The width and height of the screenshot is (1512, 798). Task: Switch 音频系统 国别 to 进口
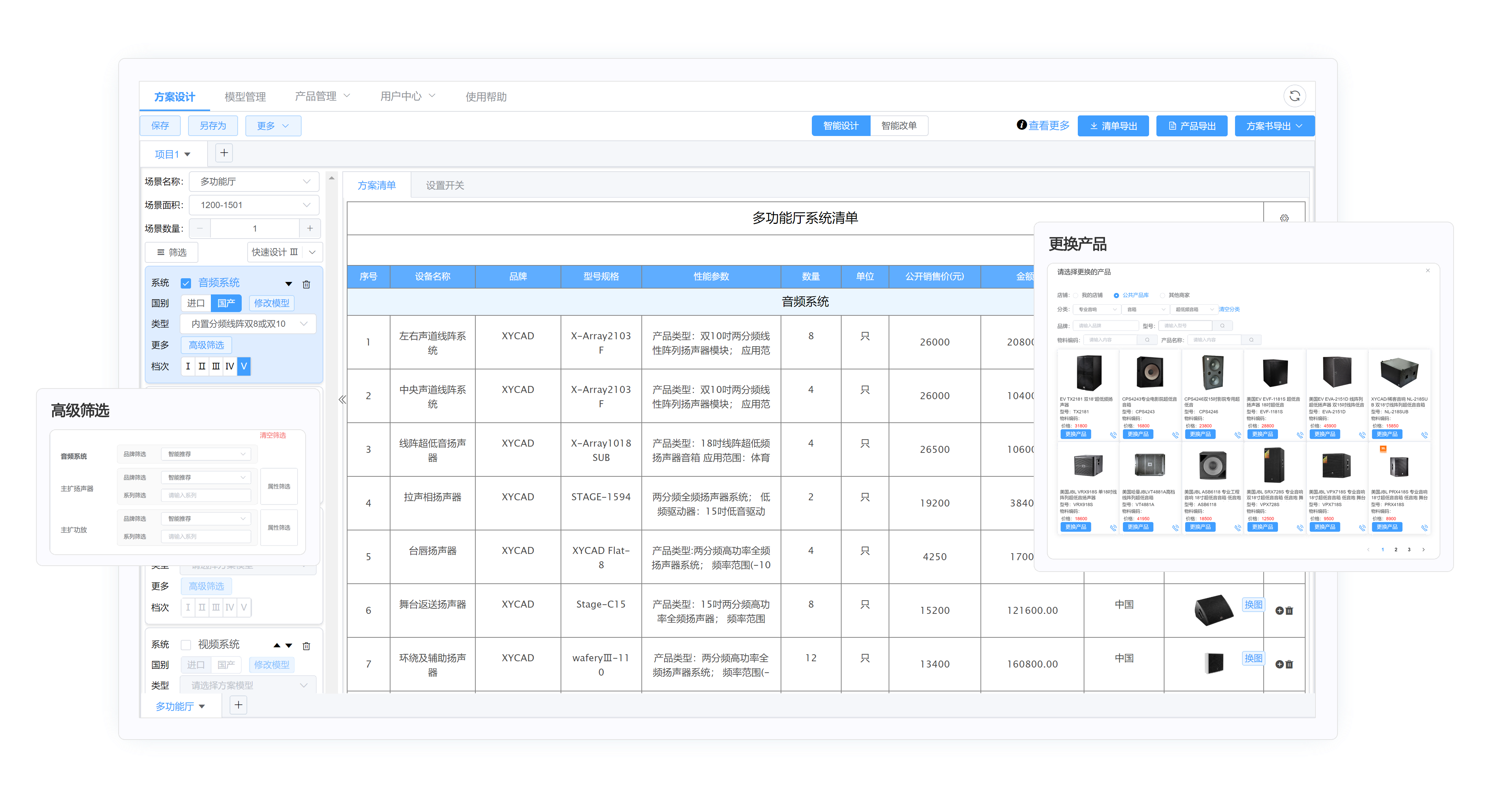coord(195,303)
